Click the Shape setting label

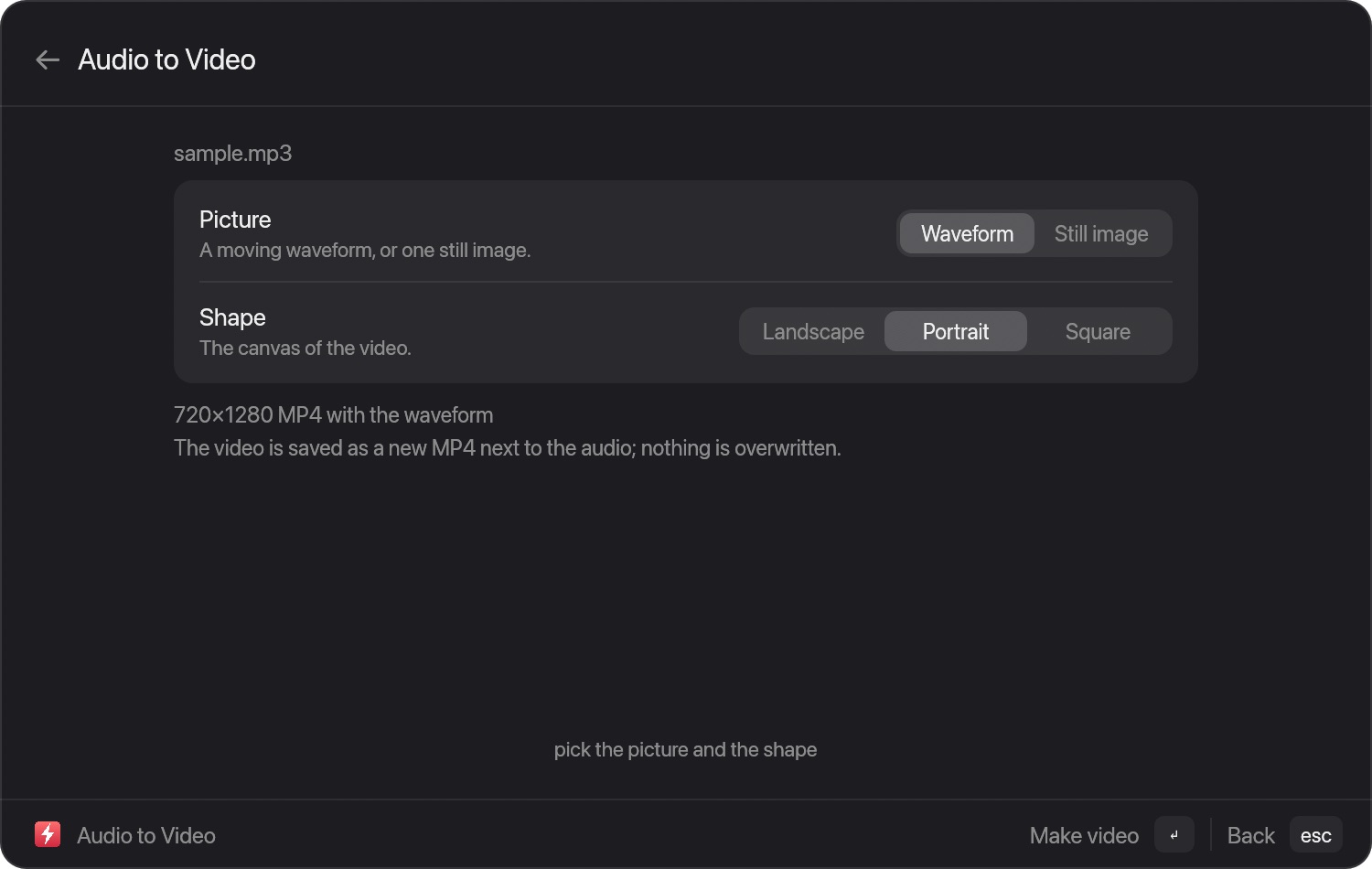point(232,317)
